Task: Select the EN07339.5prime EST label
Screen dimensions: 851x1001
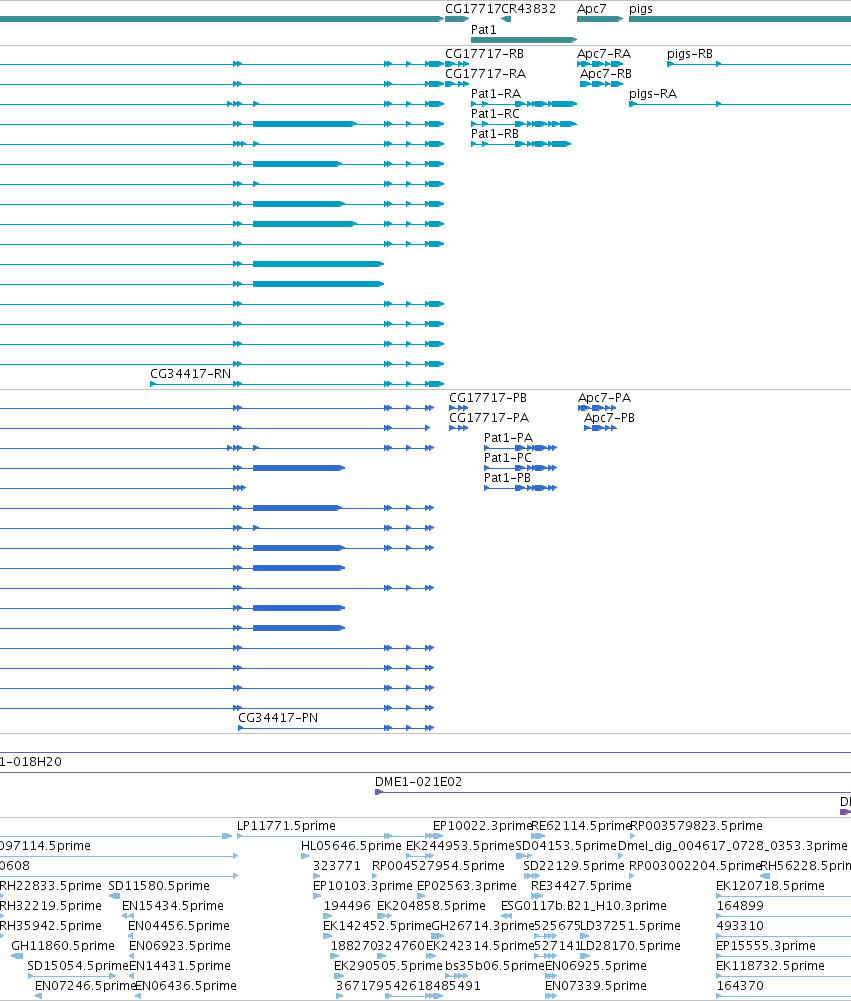Action: [596, 986]
